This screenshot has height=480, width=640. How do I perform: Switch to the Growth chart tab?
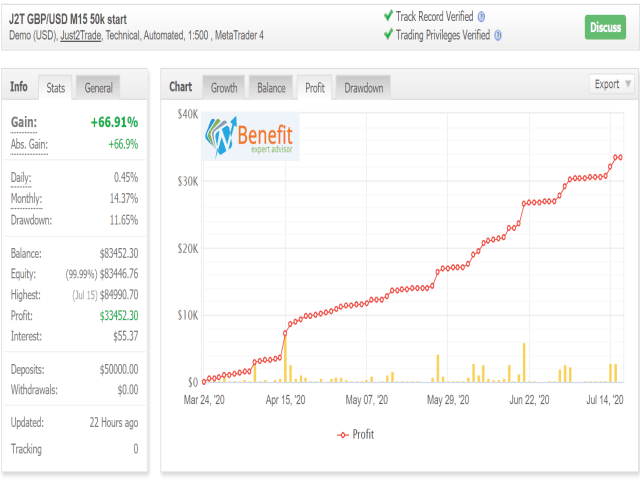[x=224, y=88]
